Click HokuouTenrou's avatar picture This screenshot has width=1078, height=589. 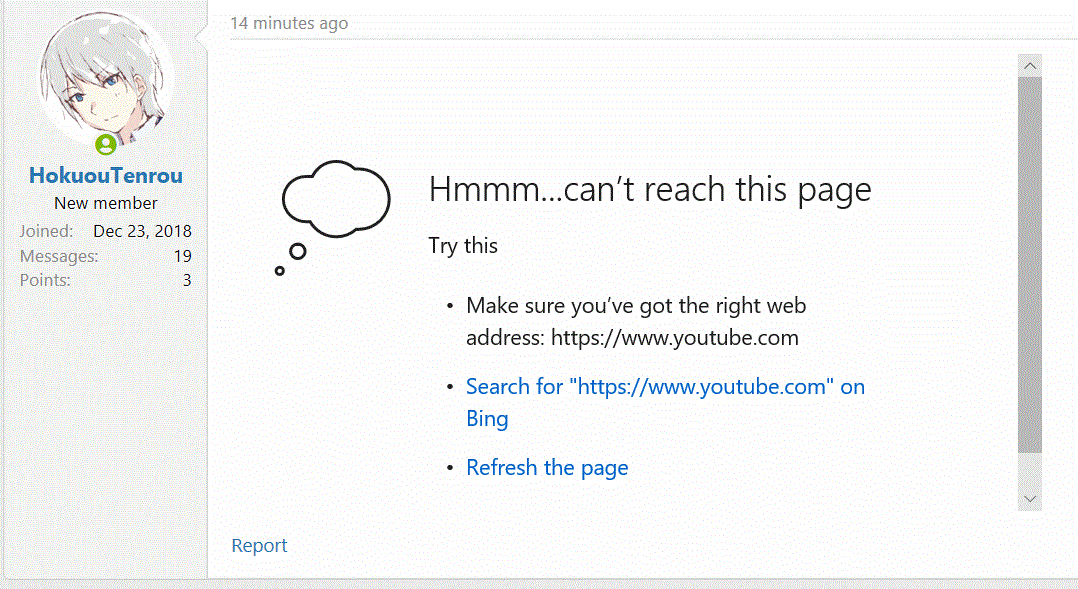pos(105,78)
